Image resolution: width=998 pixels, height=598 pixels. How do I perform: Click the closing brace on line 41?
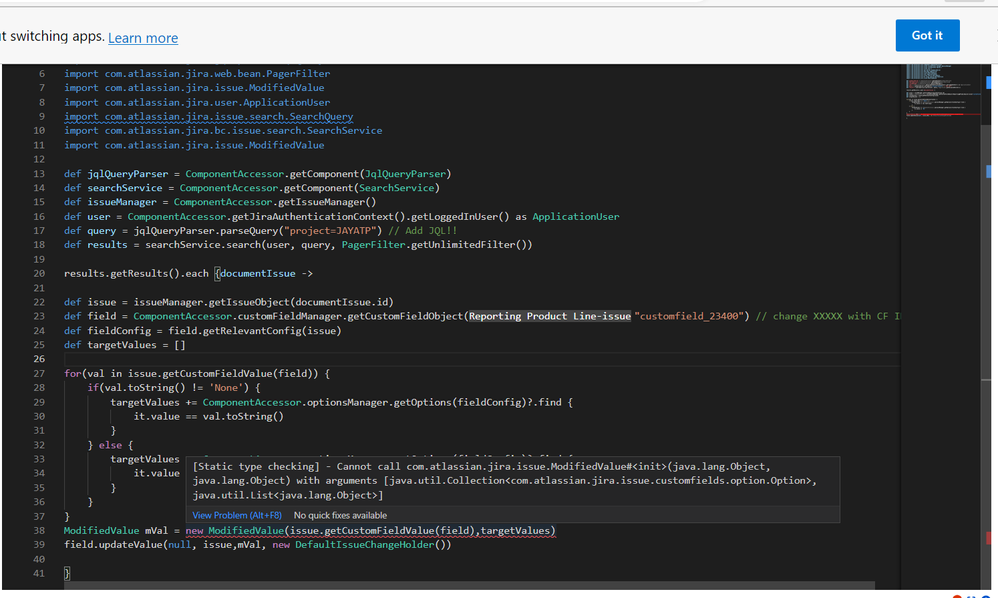point(67,573)
